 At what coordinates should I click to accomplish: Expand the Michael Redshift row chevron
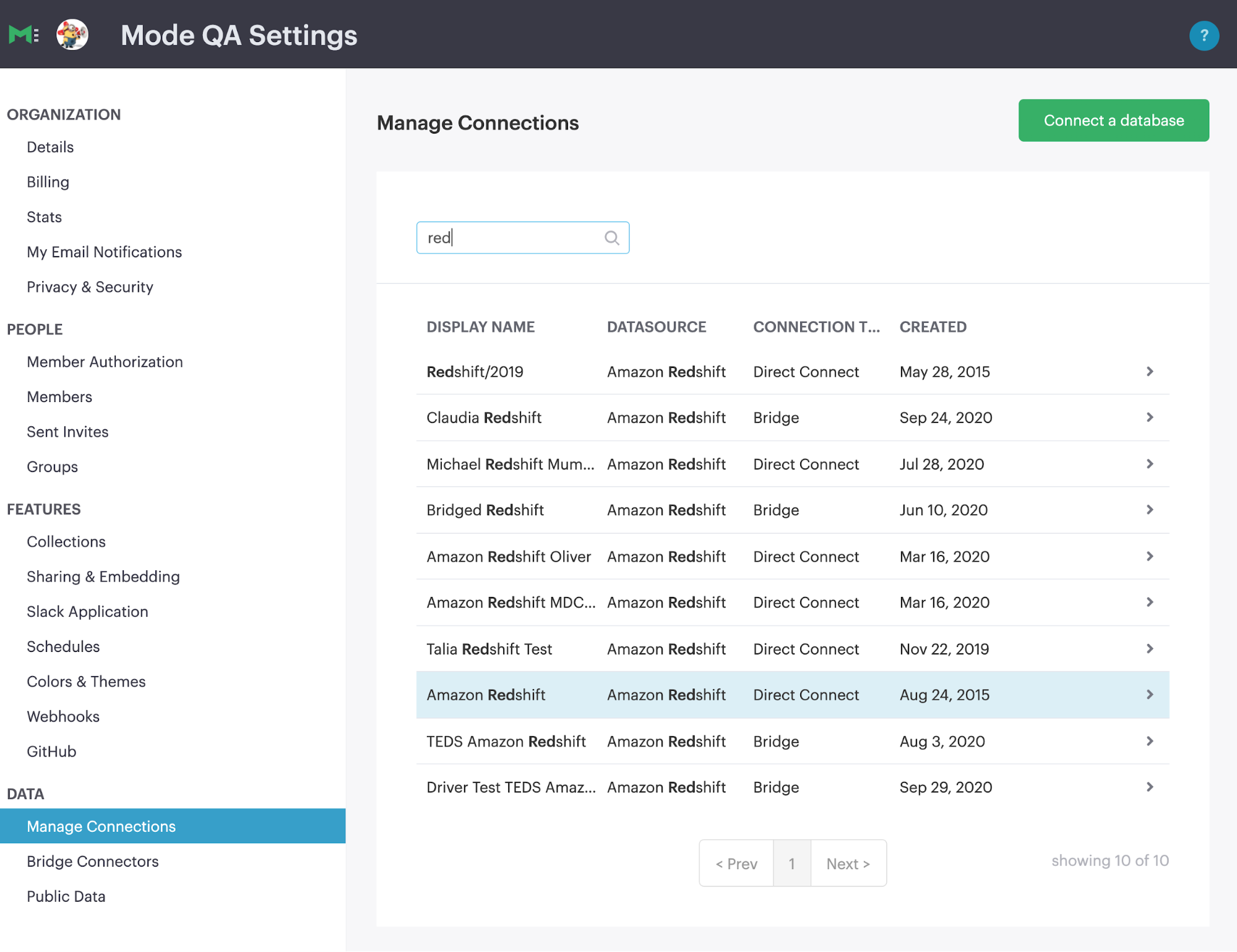click(1150, 464)
